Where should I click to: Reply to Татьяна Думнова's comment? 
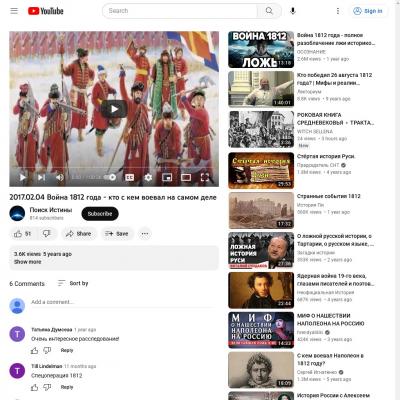67,350
